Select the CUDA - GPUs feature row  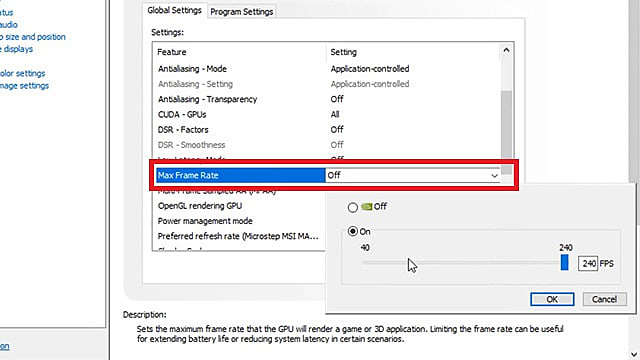click(x=328, y=114)
